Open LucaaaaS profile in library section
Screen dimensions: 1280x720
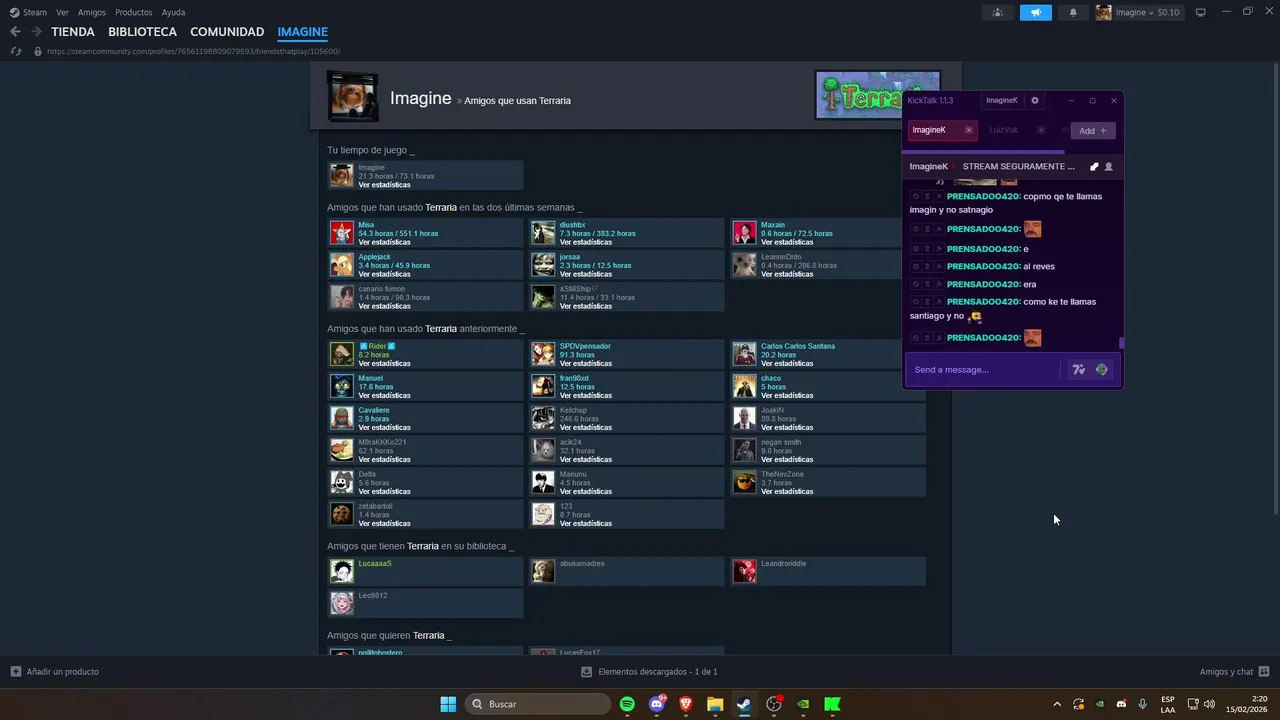[x=375, y=563]
